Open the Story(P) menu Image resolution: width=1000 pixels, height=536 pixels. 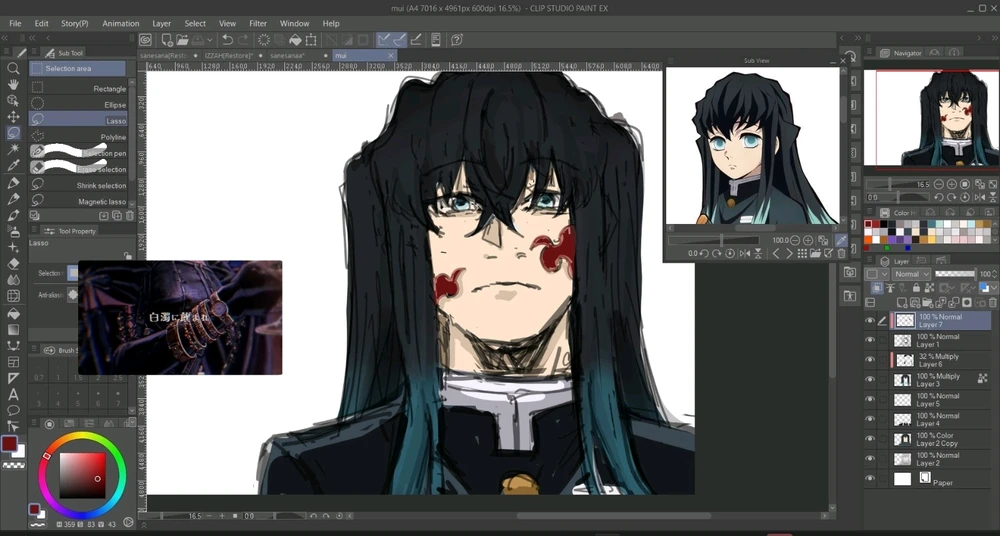click(x=75, y=23)
